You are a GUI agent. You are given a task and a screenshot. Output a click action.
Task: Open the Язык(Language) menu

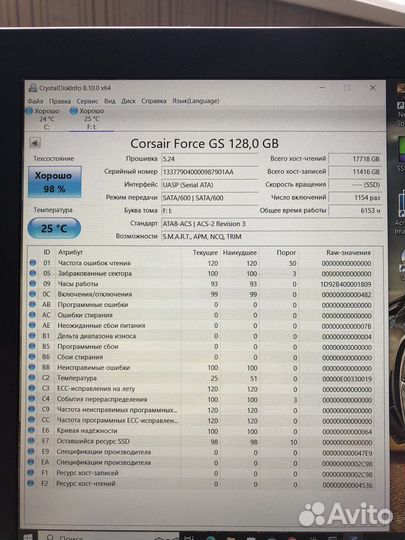click(196, 101)
